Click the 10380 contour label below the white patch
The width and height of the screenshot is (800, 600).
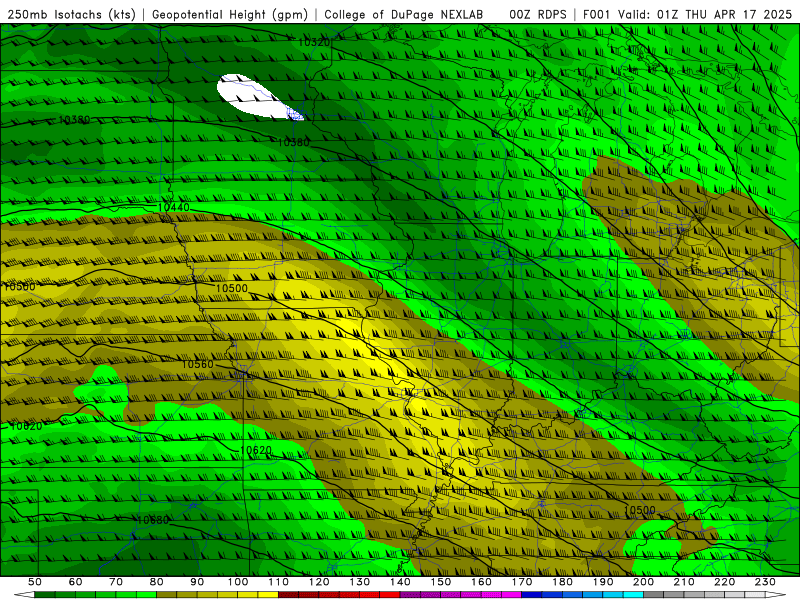click(293, 142)
